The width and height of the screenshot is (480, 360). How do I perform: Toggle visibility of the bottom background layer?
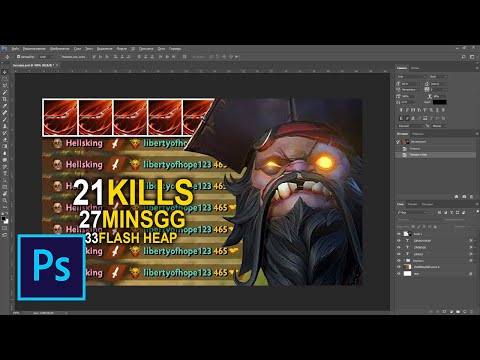pos(399,274)
